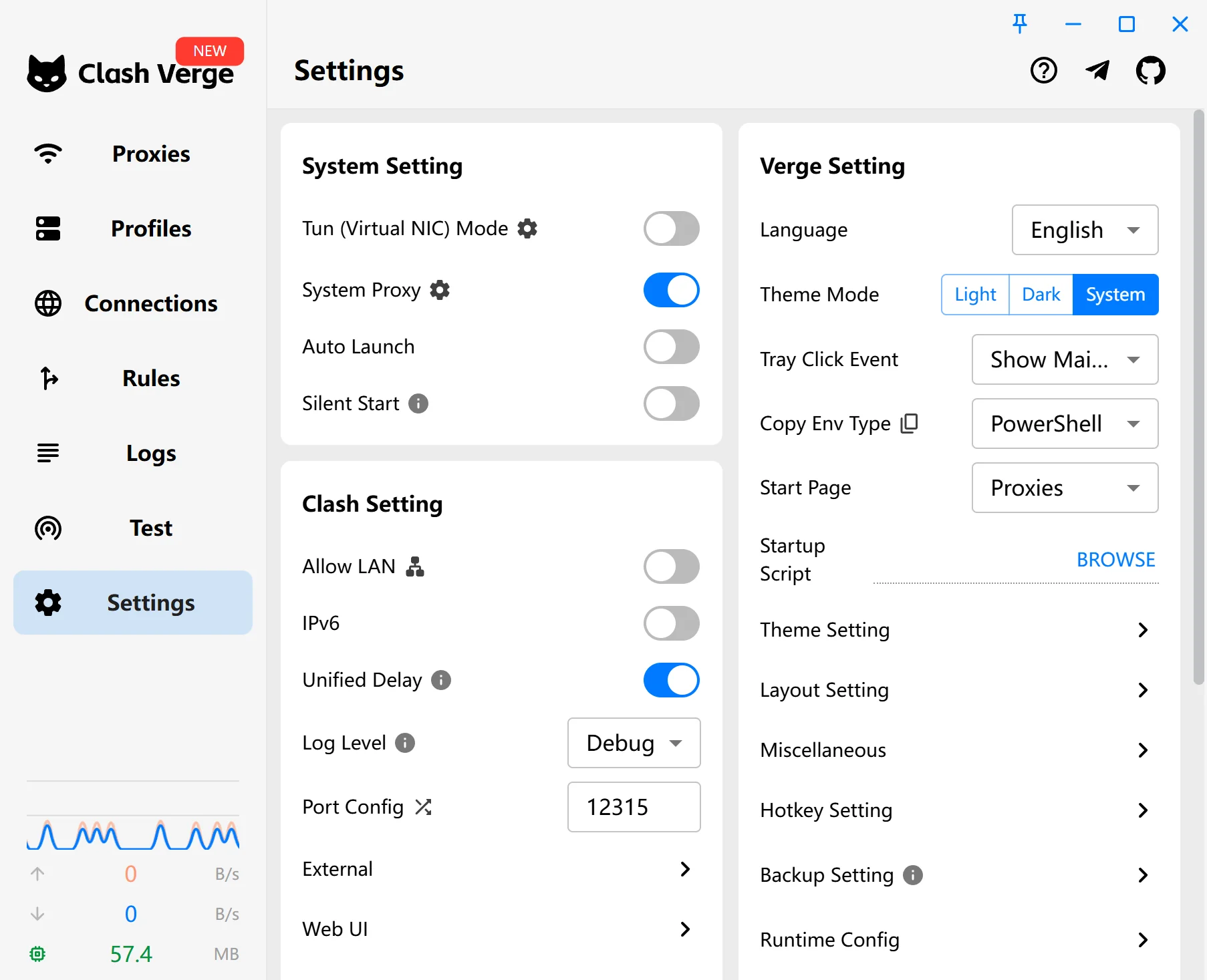Click the Clash Verge cat logo
Viewport: 1207px width, 980px height.
pos(47,73)
